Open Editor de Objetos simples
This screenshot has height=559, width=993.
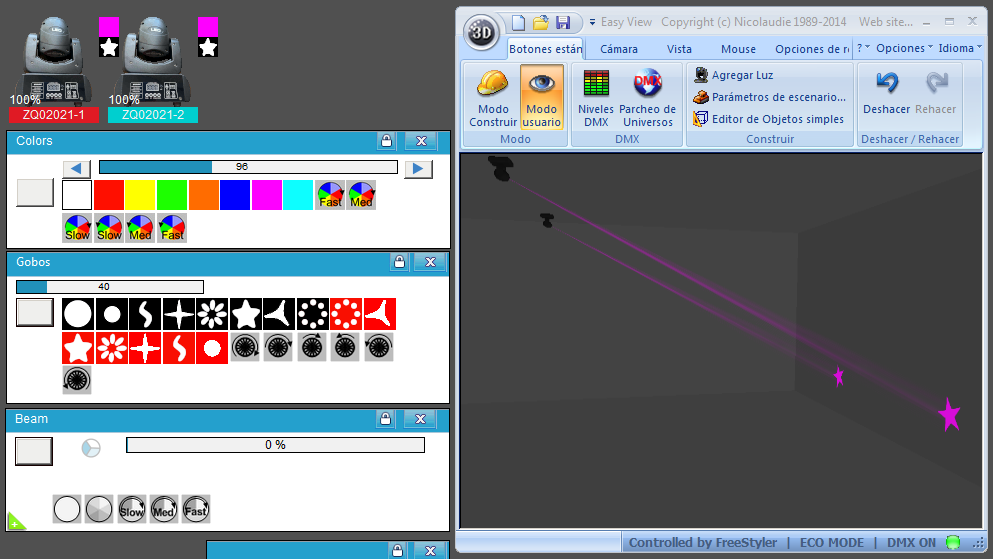pos(768,119)
